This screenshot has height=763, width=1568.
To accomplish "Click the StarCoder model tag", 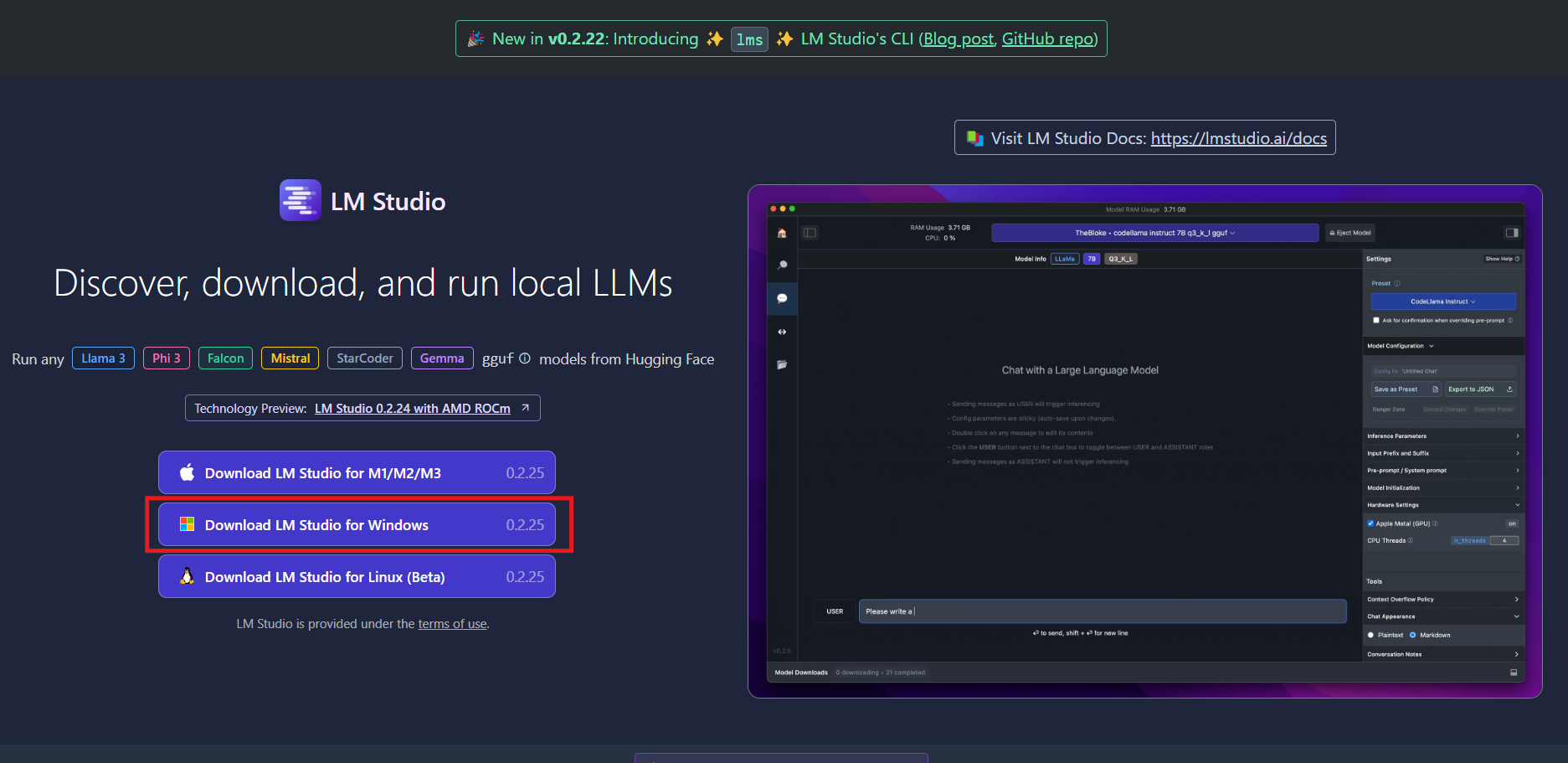I will point(365,358).
